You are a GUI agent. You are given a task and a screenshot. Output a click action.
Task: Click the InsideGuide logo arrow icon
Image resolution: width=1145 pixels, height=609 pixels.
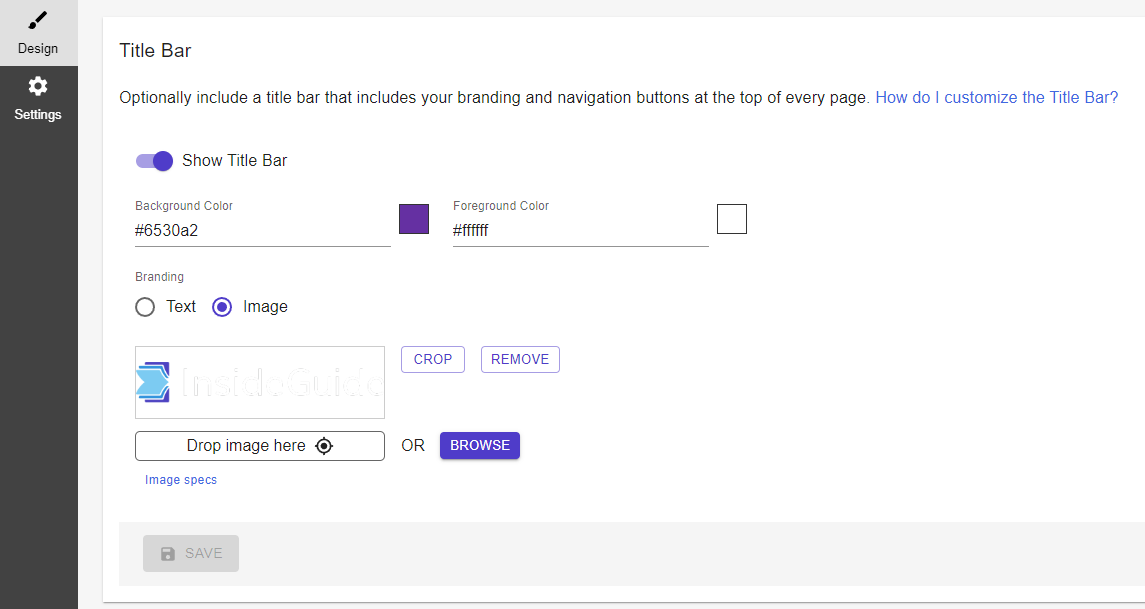pos(153,382)
